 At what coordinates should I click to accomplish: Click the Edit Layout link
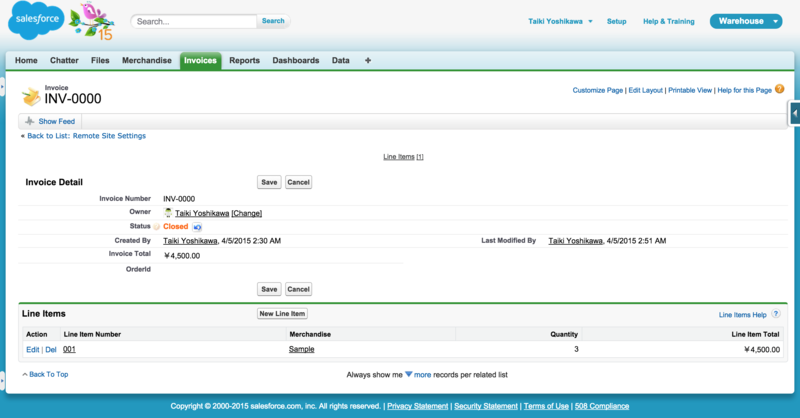pyautogui.click(x=645, y=90)
